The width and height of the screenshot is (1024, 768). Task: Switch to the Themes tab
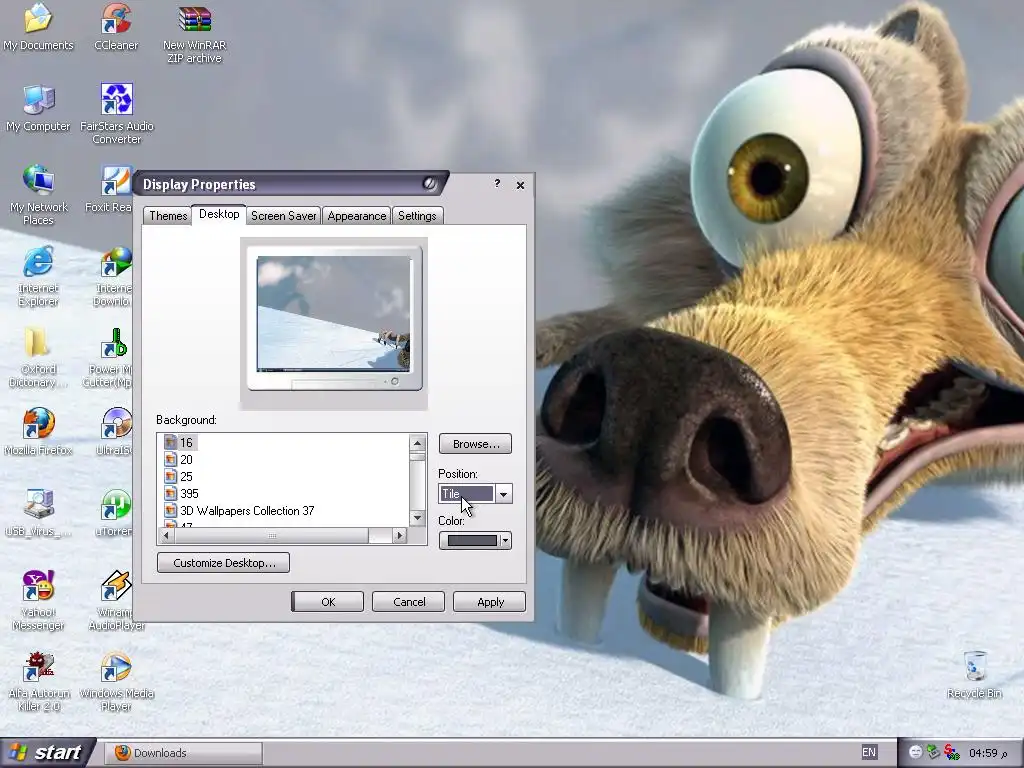click(168, 216)
